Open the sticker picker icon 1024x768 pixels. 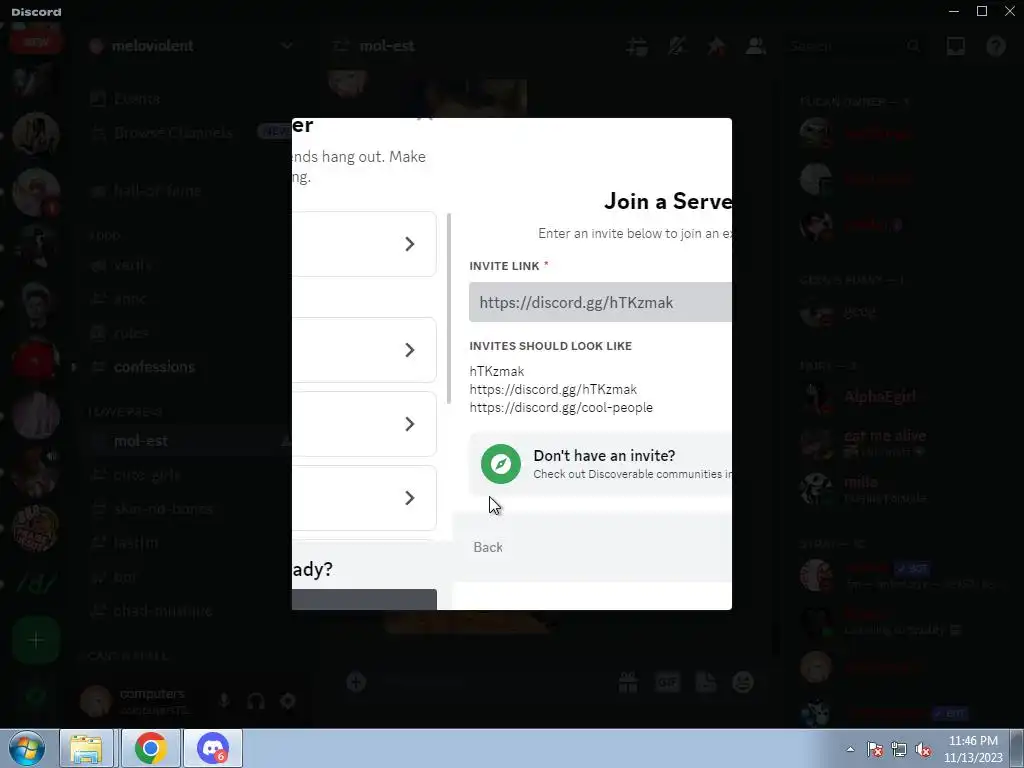coord(705,682)
